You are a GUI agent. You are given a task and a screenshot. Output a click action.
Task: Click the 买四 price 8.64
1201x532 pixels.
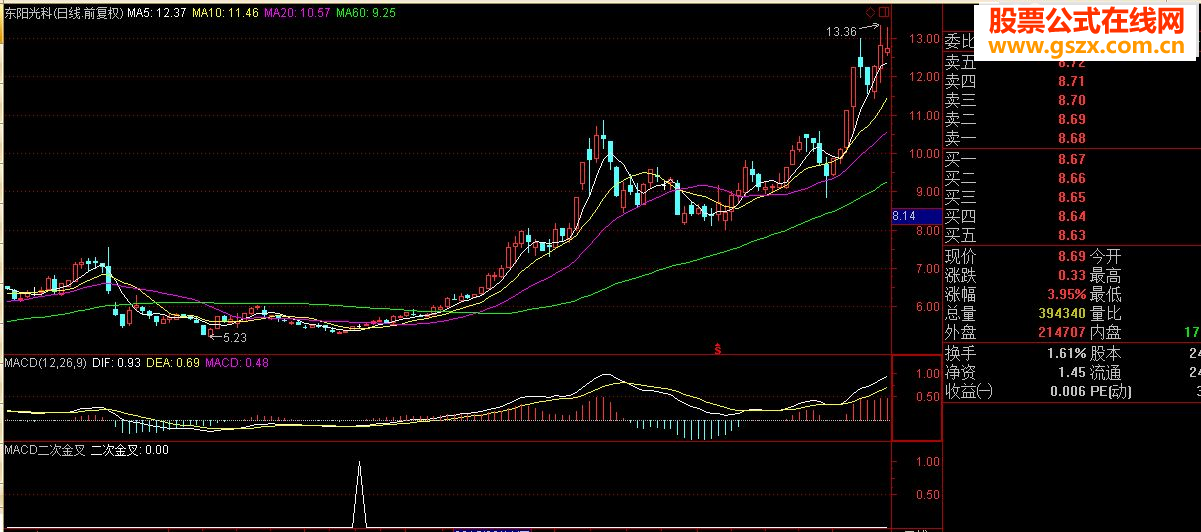(x=1071, y=216)
